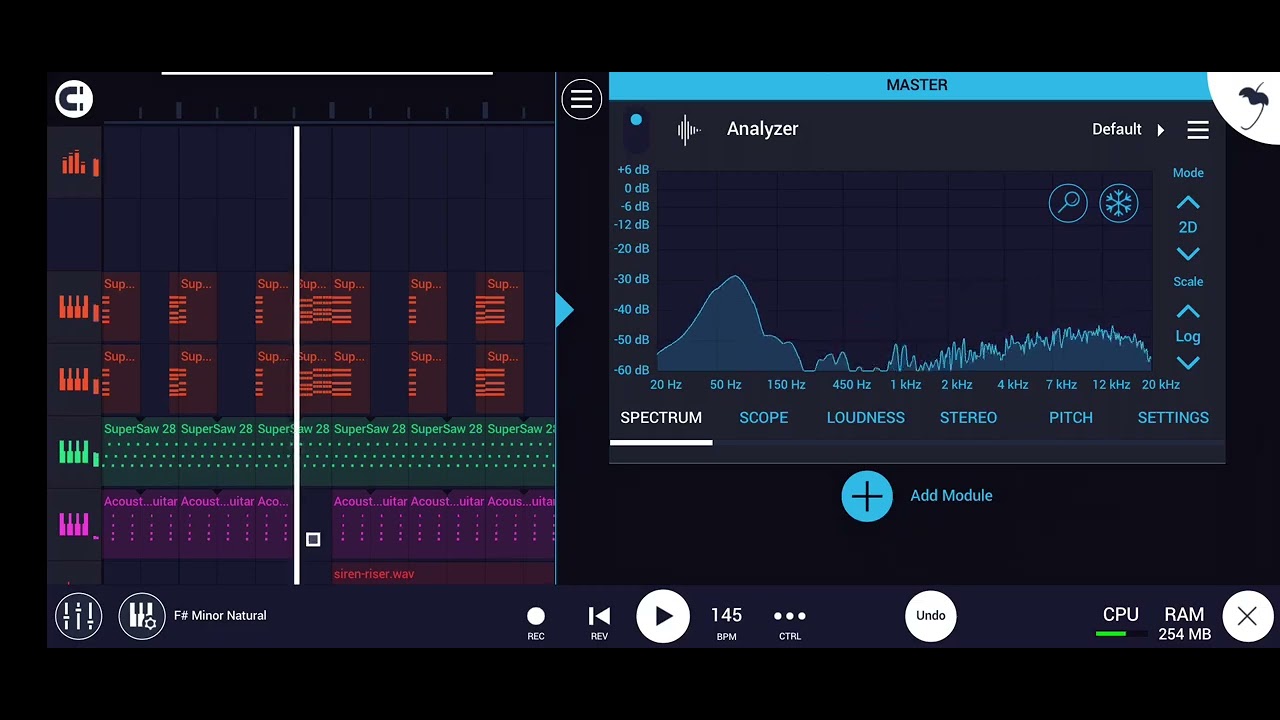Screen dimensions: 1280x720
Task: Close the panel with X button
Action: [1247, 617]
